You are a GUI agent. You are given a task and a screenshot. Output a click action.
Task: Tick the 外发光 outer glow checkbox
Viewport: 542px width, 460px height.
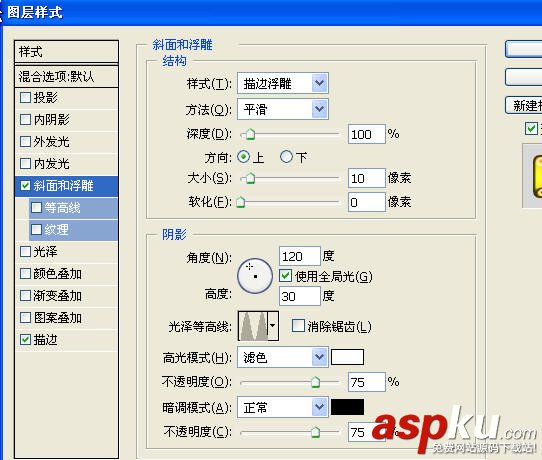[x=25, y=142]
